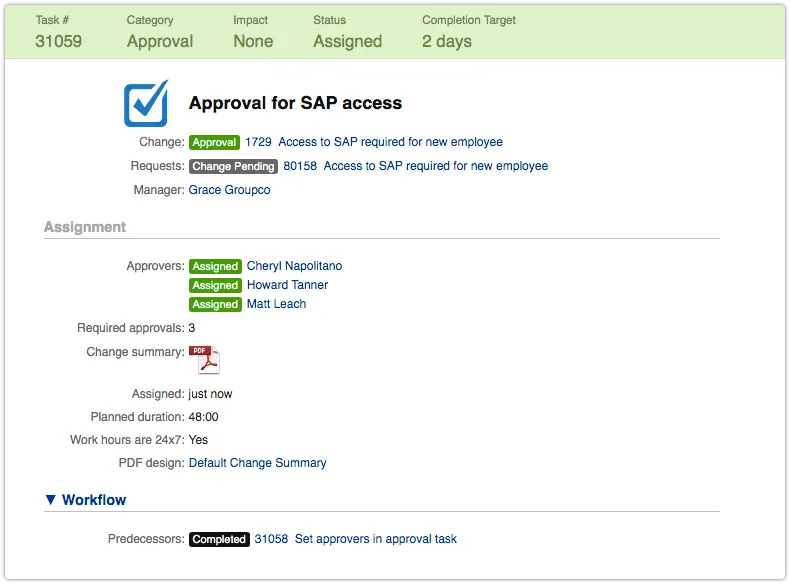The width and height of the screenshot is (790, 584).
Task: Click the green Approval badge on Change row
Action: pyautogui.click(x=214, y=143)
